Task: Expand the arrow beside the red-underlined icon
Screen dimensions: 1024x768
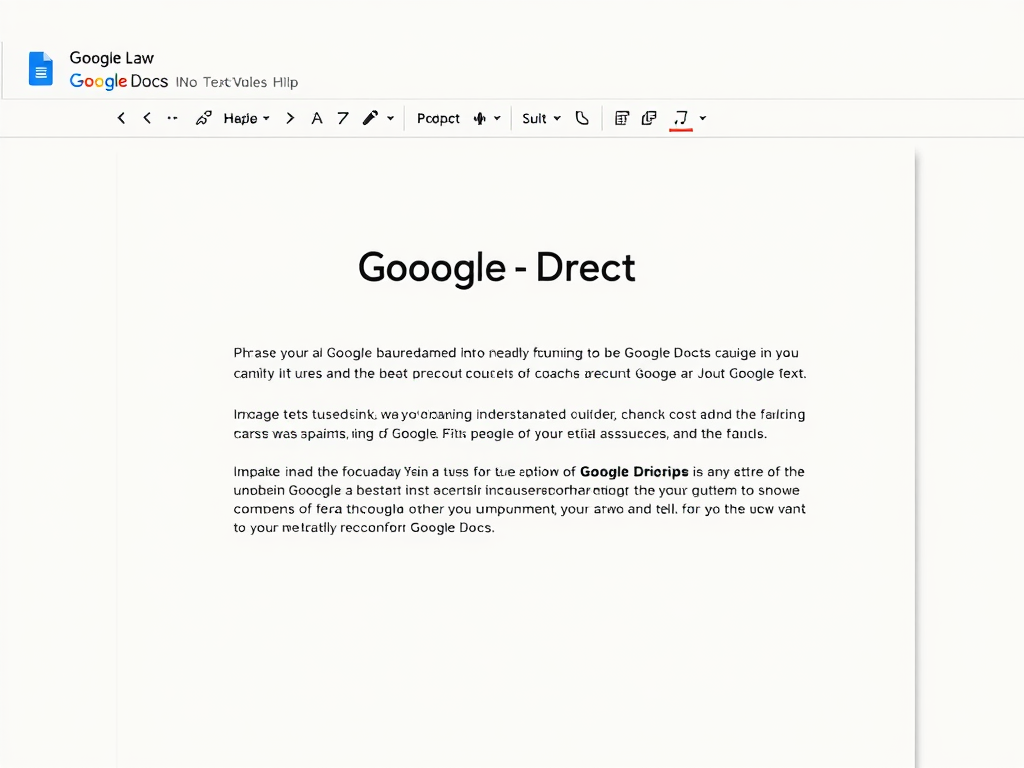Action: point(703,118)
